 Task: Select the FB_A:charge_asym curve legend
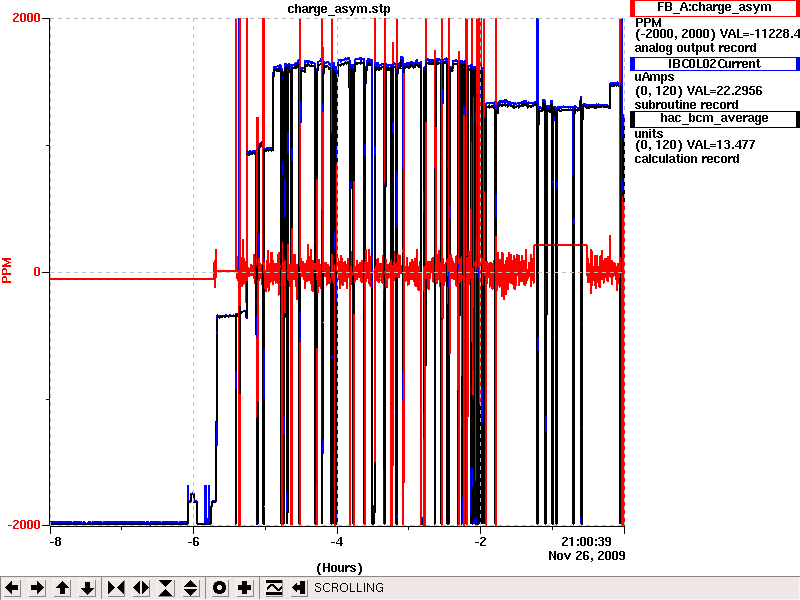(714, 8)
